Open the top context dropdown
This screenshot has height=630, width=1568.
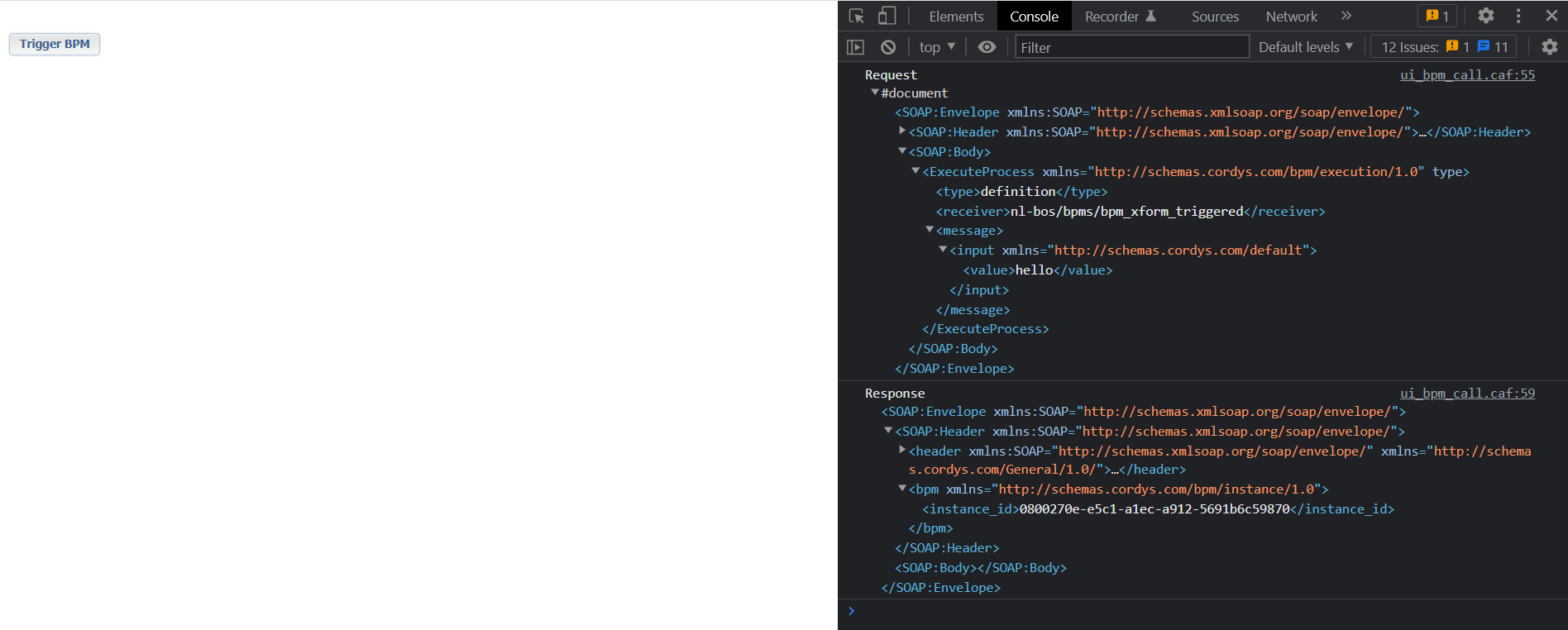pyautogui.click(x=937, y=47)
